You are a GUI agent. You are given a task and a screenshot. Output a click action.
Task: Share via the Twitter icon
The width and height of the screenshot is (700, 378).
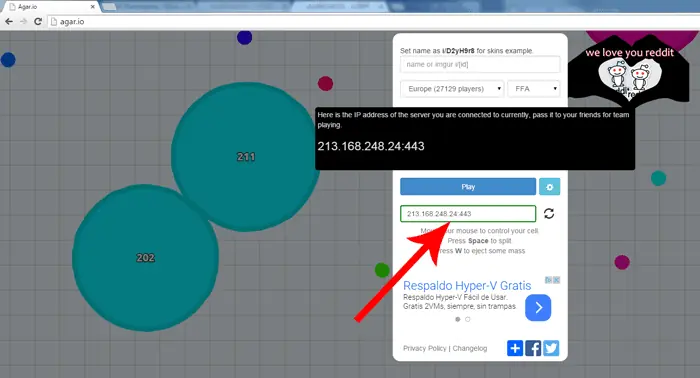[x=551, y=348]
